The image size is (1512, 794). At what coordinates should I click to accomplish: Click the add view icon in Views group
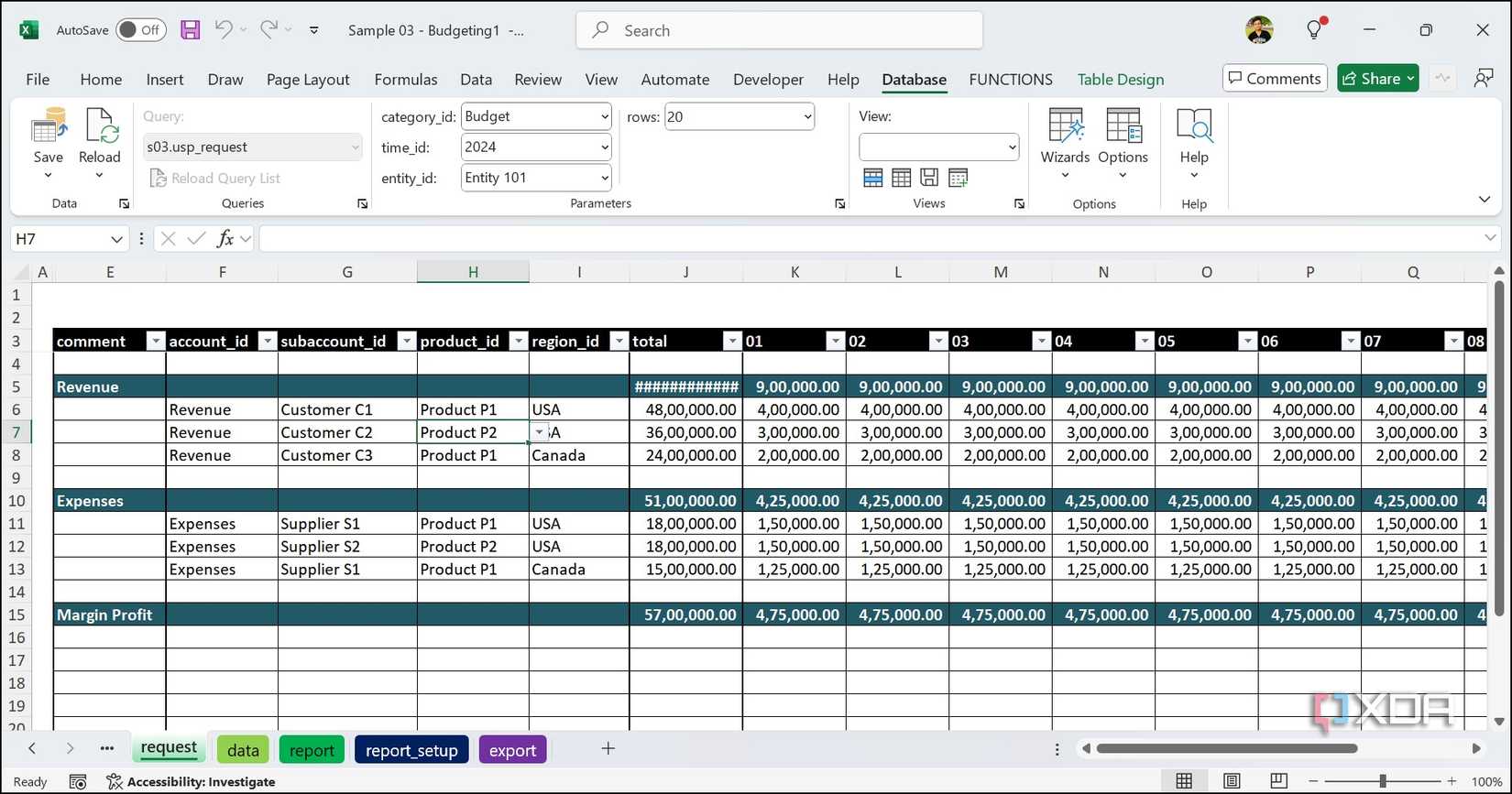[x=959, y=178]
